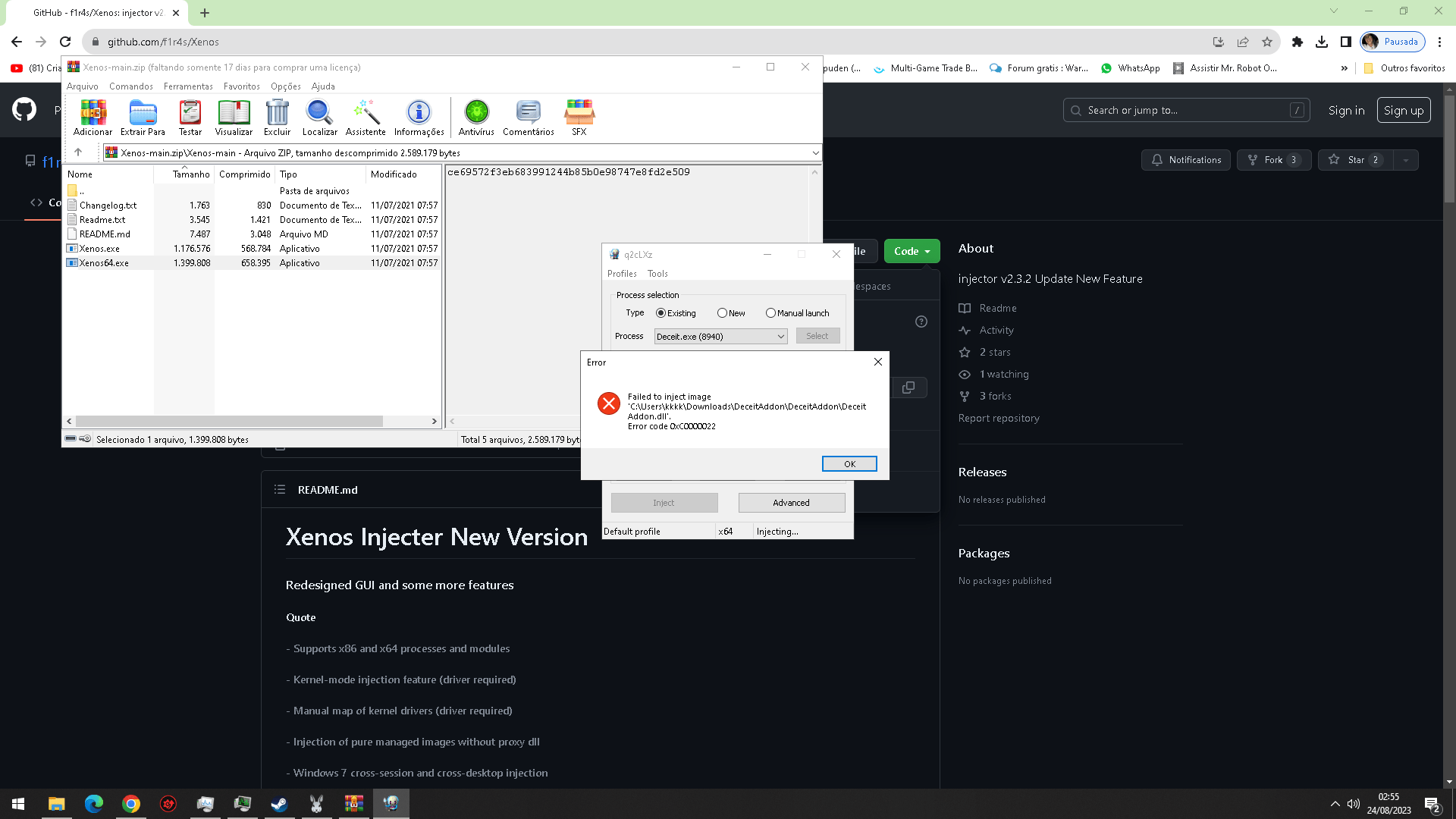This screenshot has width=1456, height=819.
Task: Reload the GitHub page
Action: [x=65, y=42]
